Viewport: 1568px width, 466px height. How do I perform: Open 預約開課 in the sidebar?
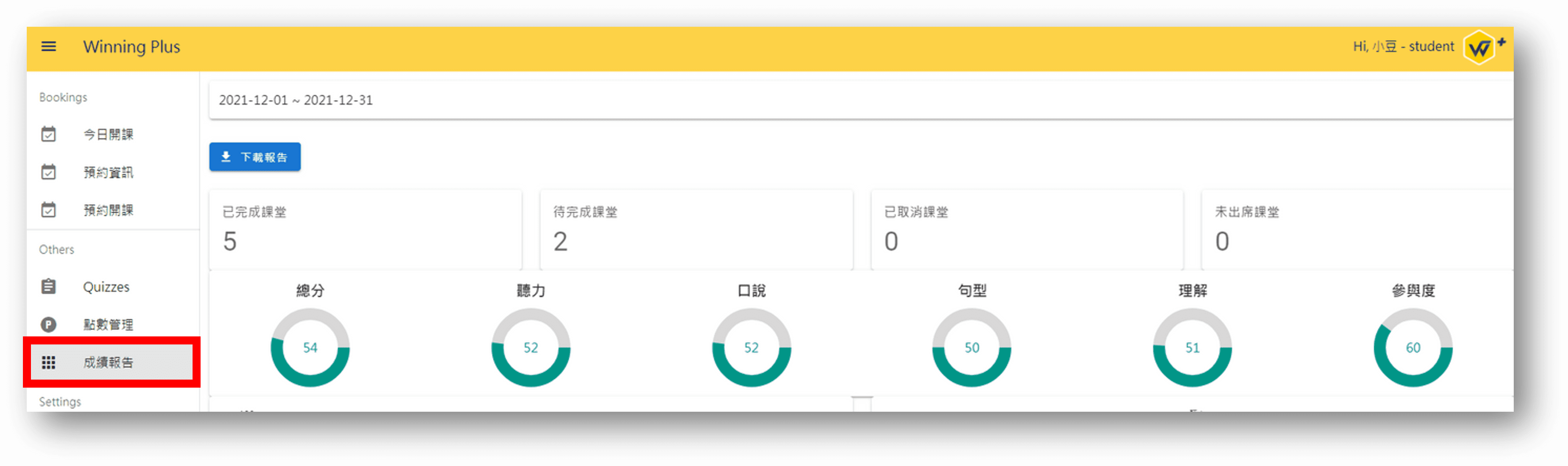pos(113,209)
